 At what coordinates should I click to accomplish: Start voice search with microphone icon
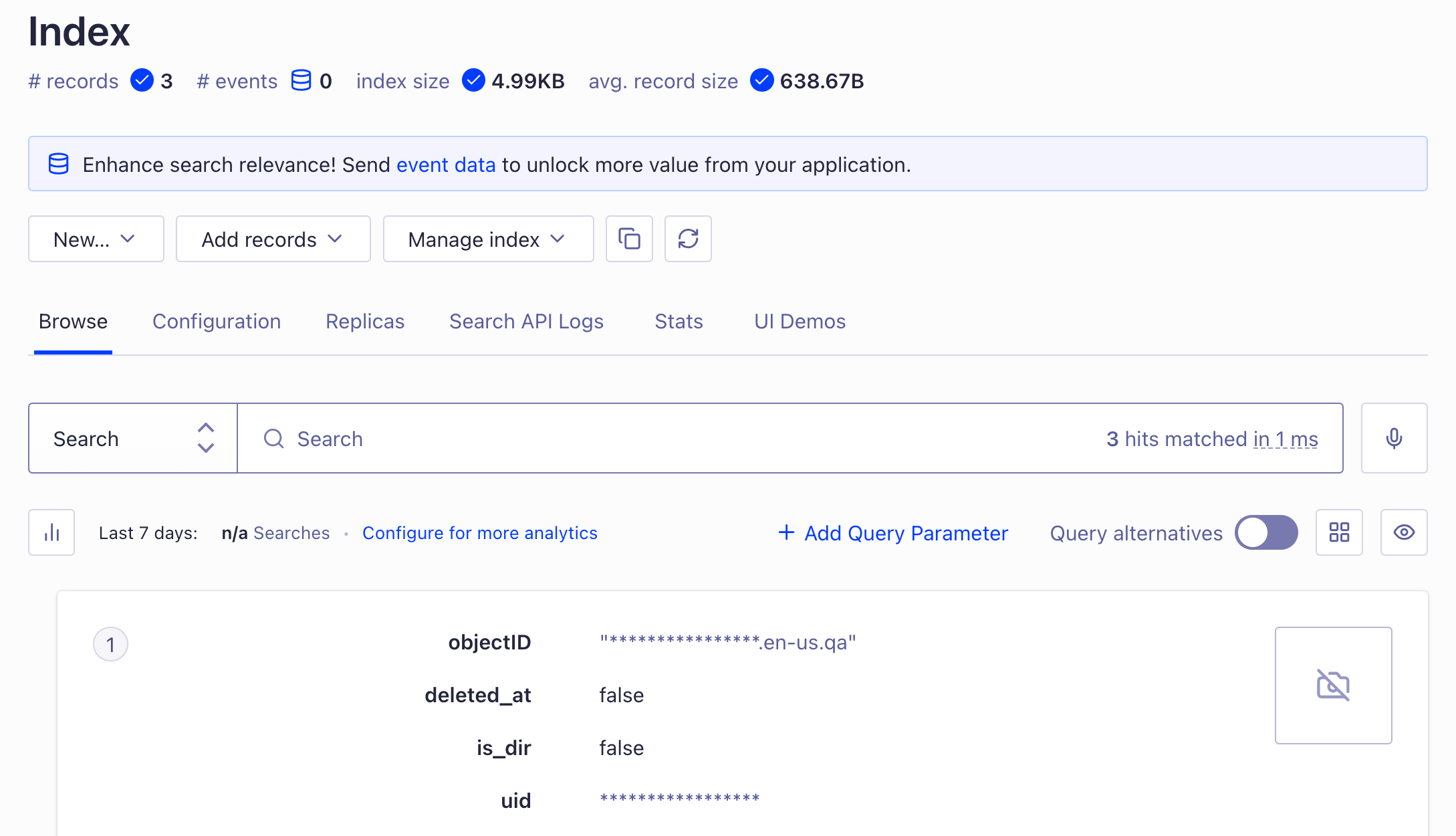[x=1394, y=438]
